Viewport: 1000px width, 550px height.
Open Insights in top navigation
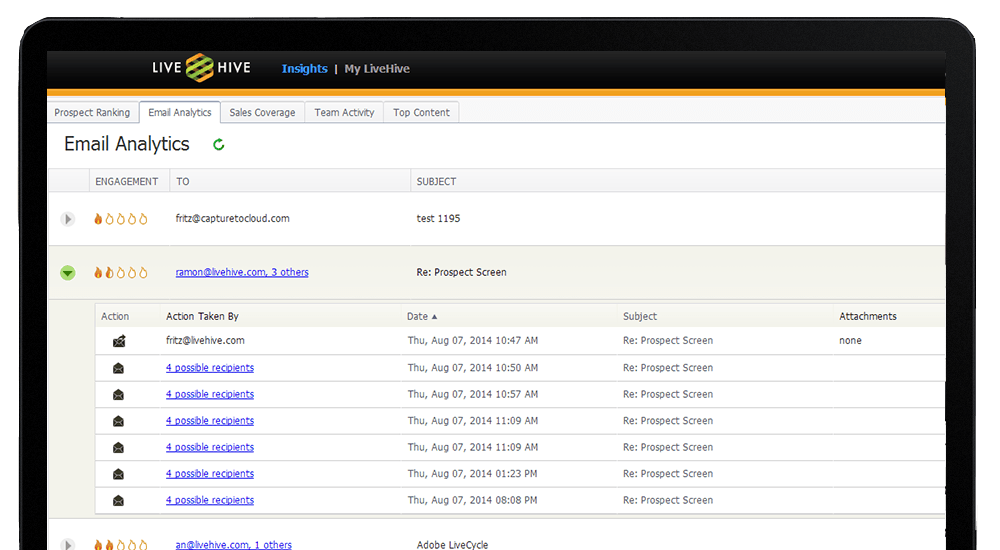point(304,68)
